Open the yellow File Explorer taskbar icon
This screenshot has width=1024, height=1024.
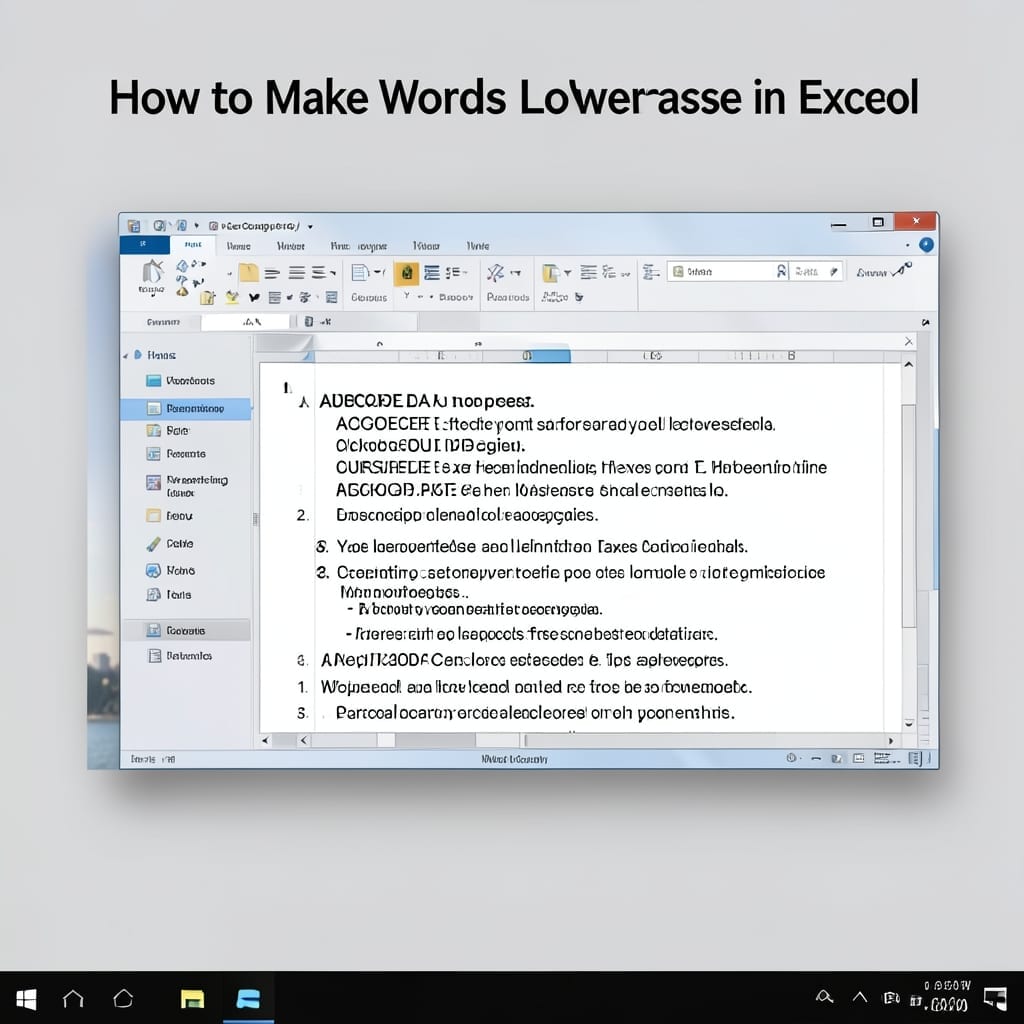pyautogui.click(x=193, y=999)
